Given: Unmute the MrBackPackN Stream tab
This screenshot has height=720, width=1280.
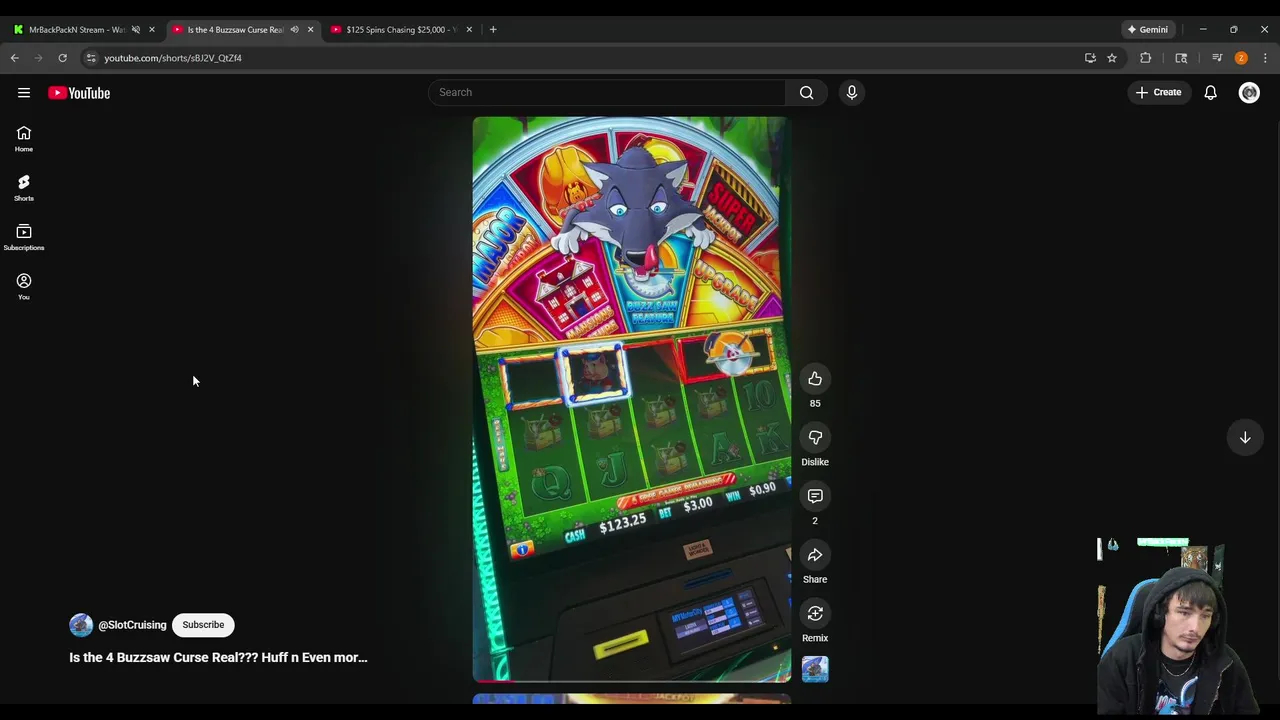Looking at the screenshot, I should pos(136,30).
